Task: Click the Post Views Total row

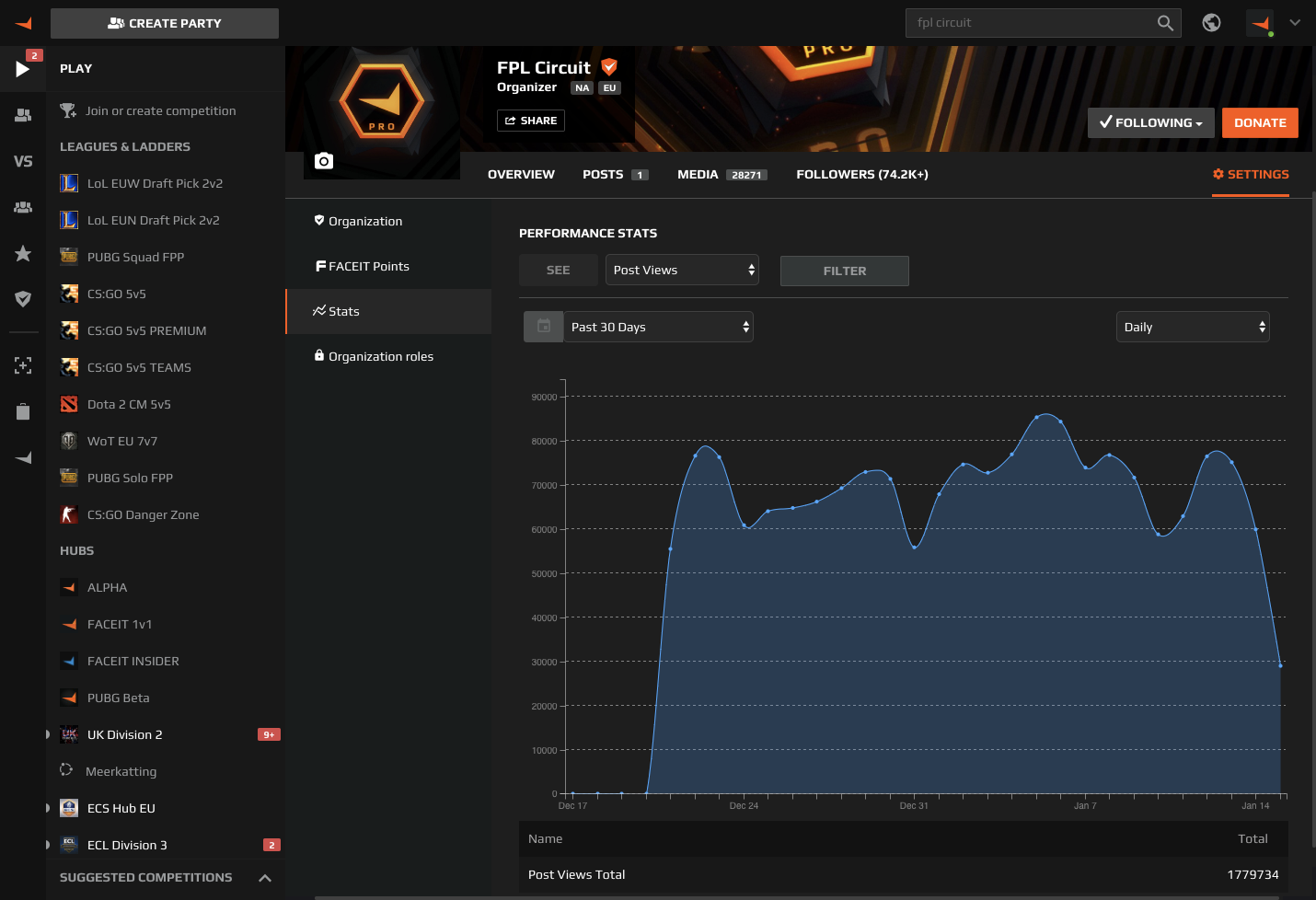Action: click(904, 874)
